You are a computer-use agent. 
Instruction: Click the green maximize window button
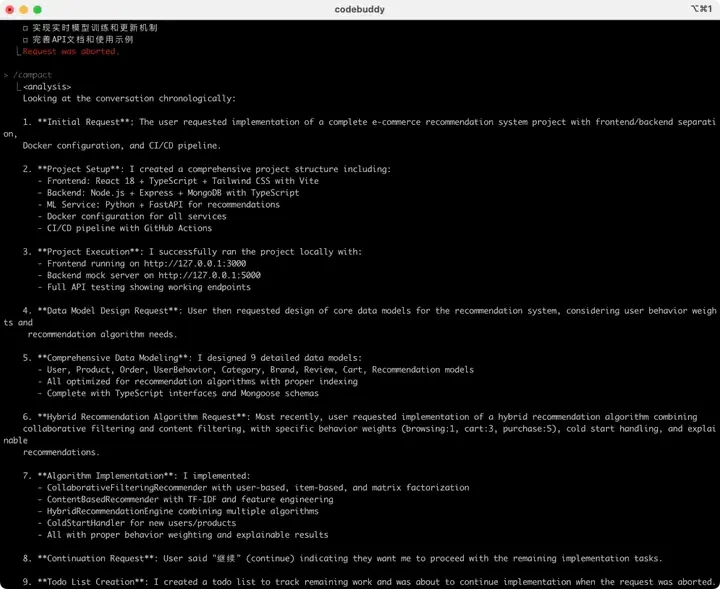[x=38, y=10]
